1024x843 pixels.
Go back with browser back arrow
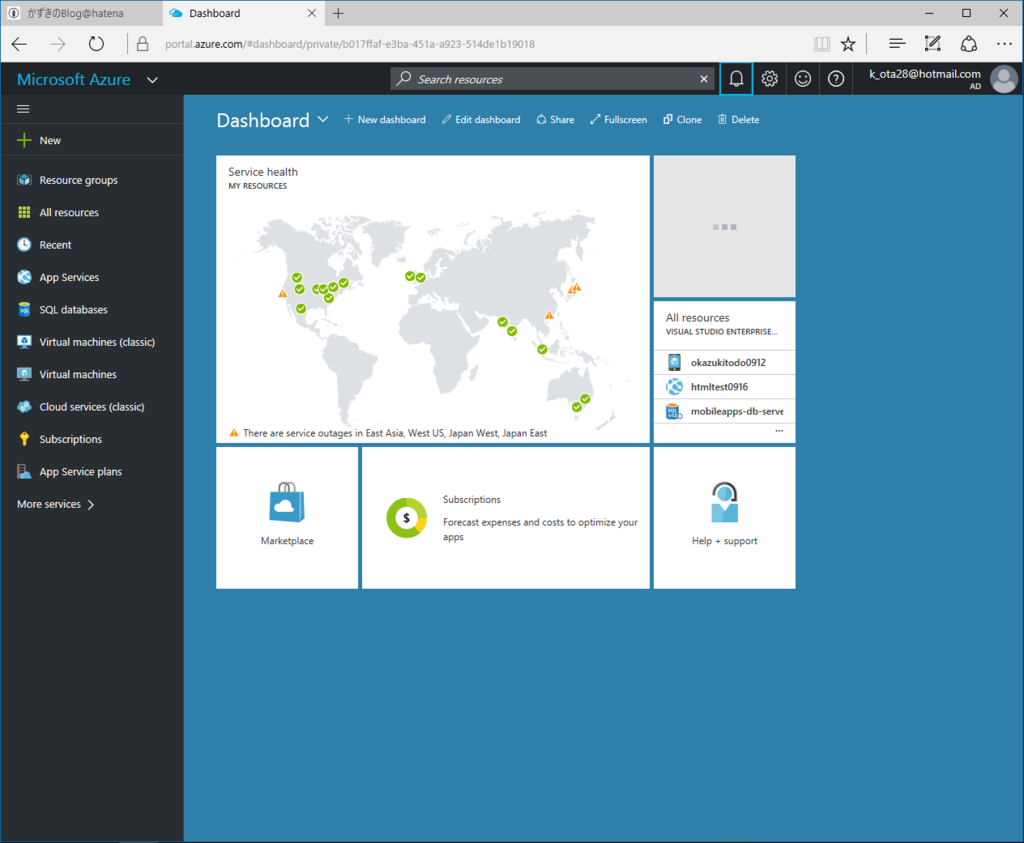tap(20, 44)
